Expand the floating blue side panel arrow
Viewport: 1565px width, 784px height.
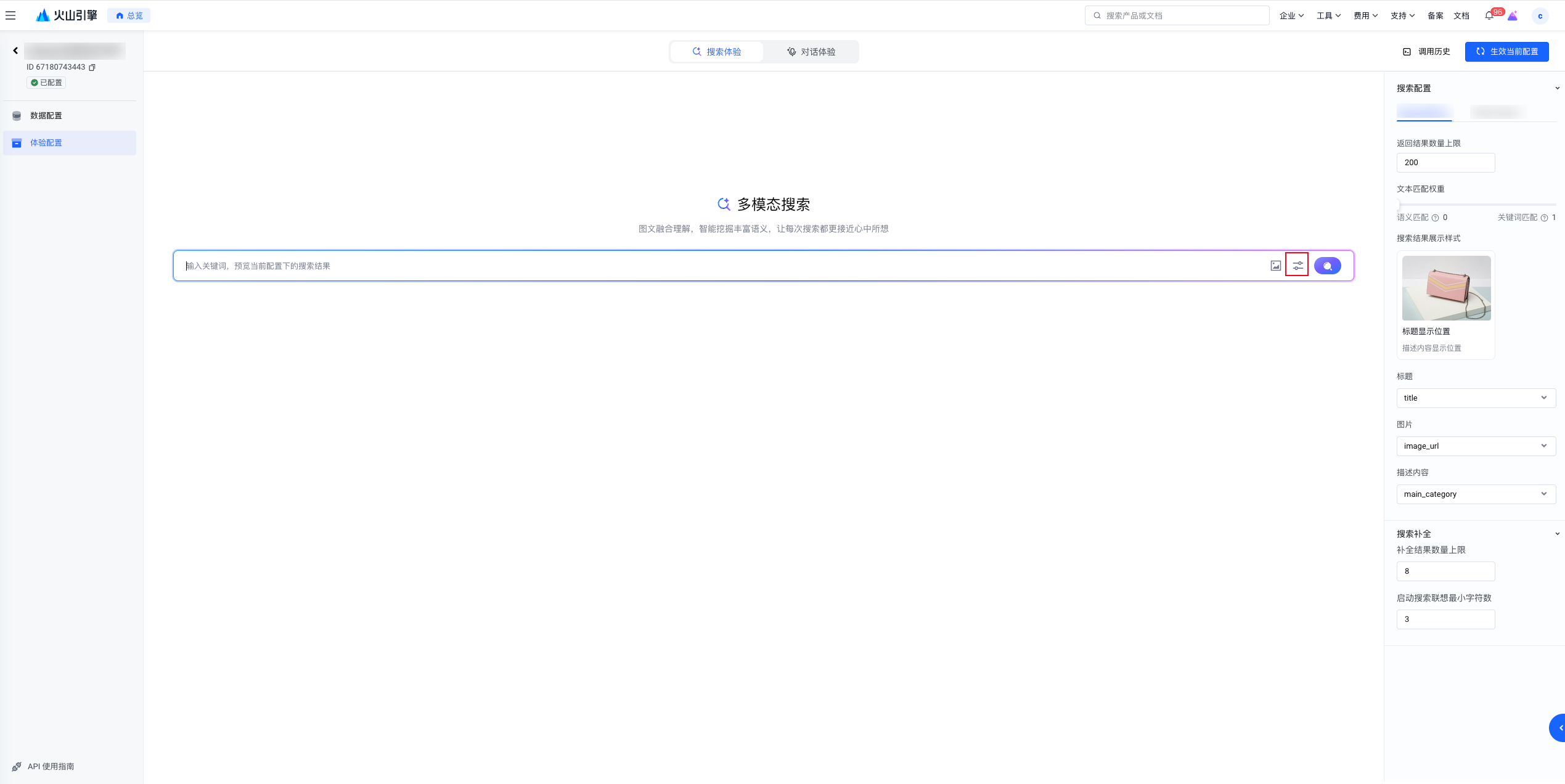click(x=1559, y=728)
